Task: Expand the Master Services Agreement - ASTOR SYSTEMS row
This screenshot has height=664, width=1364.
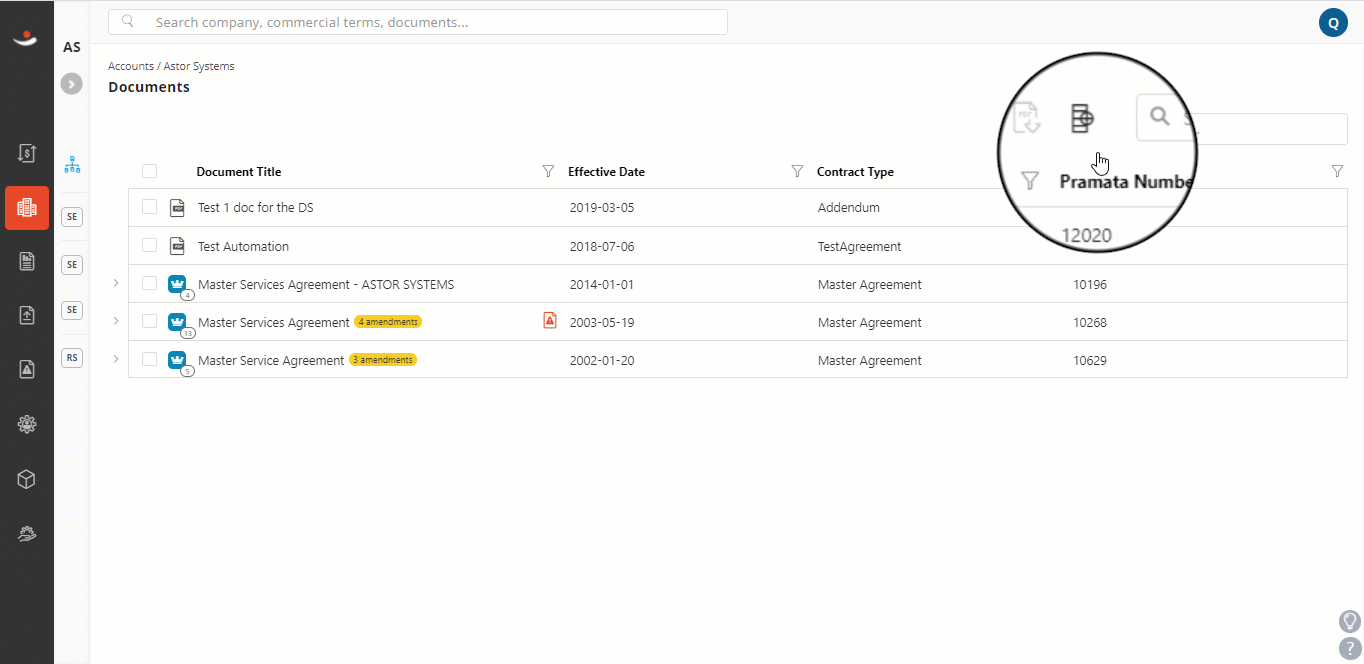Action: click(x=115, y=283)
